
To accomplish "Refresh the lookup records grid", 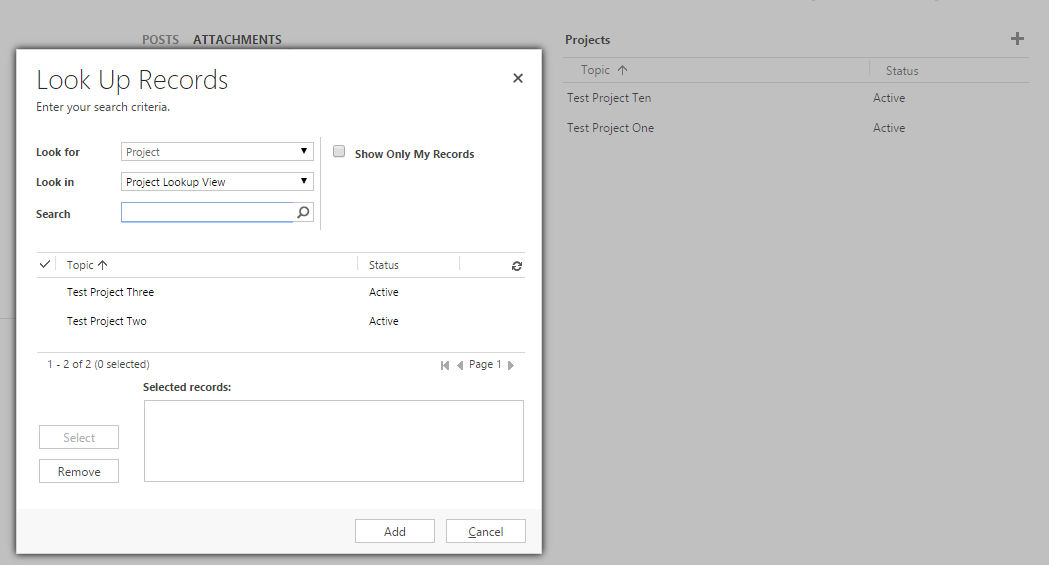I will 517,266.
